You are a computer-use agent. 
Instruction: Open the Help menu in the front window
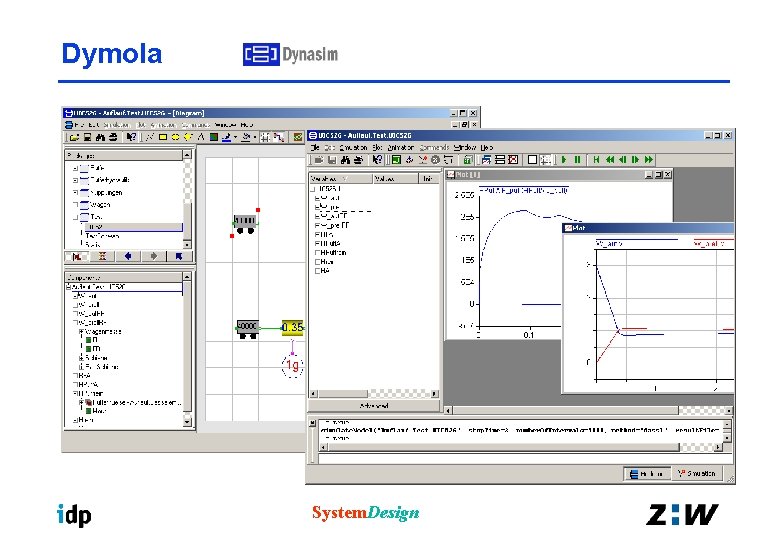(487, 148)
